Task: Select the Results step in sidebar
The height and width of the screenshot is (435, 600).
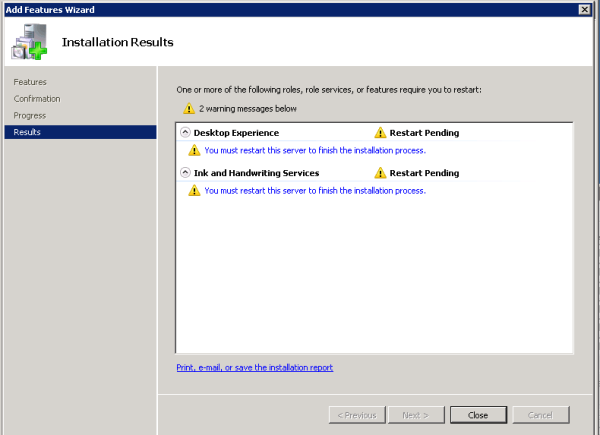Action: 80,132
